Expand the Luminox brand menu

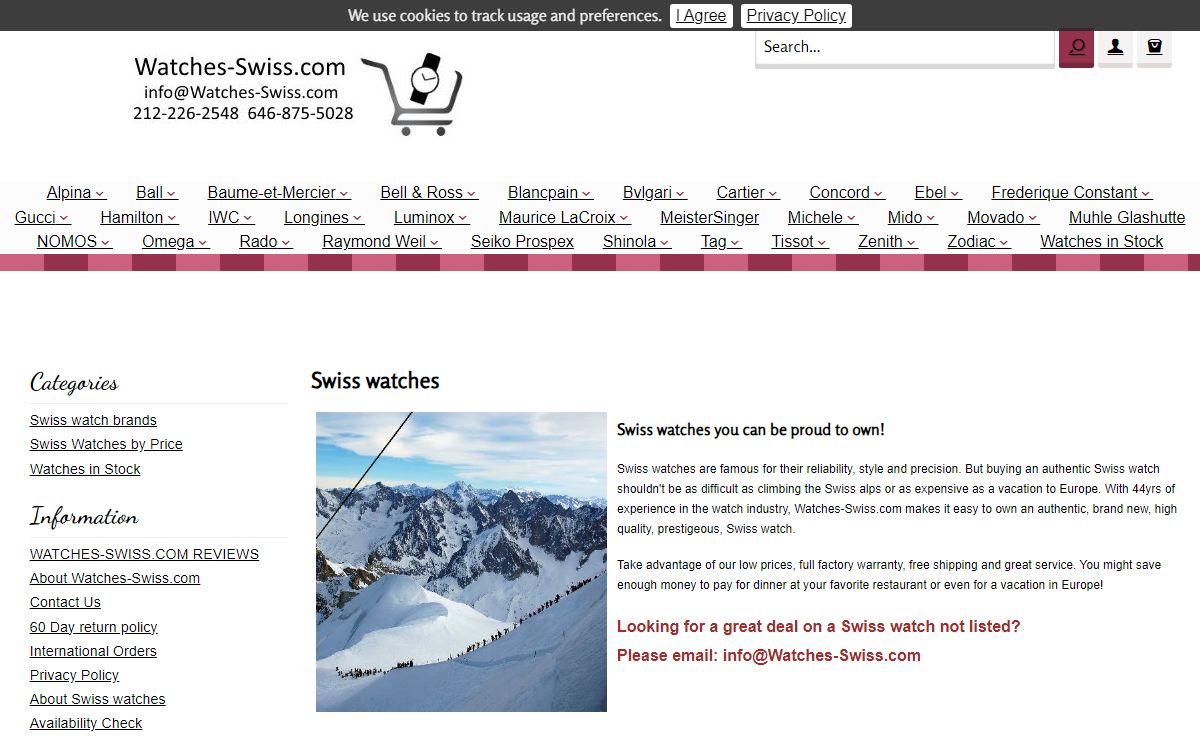[431, 217]
